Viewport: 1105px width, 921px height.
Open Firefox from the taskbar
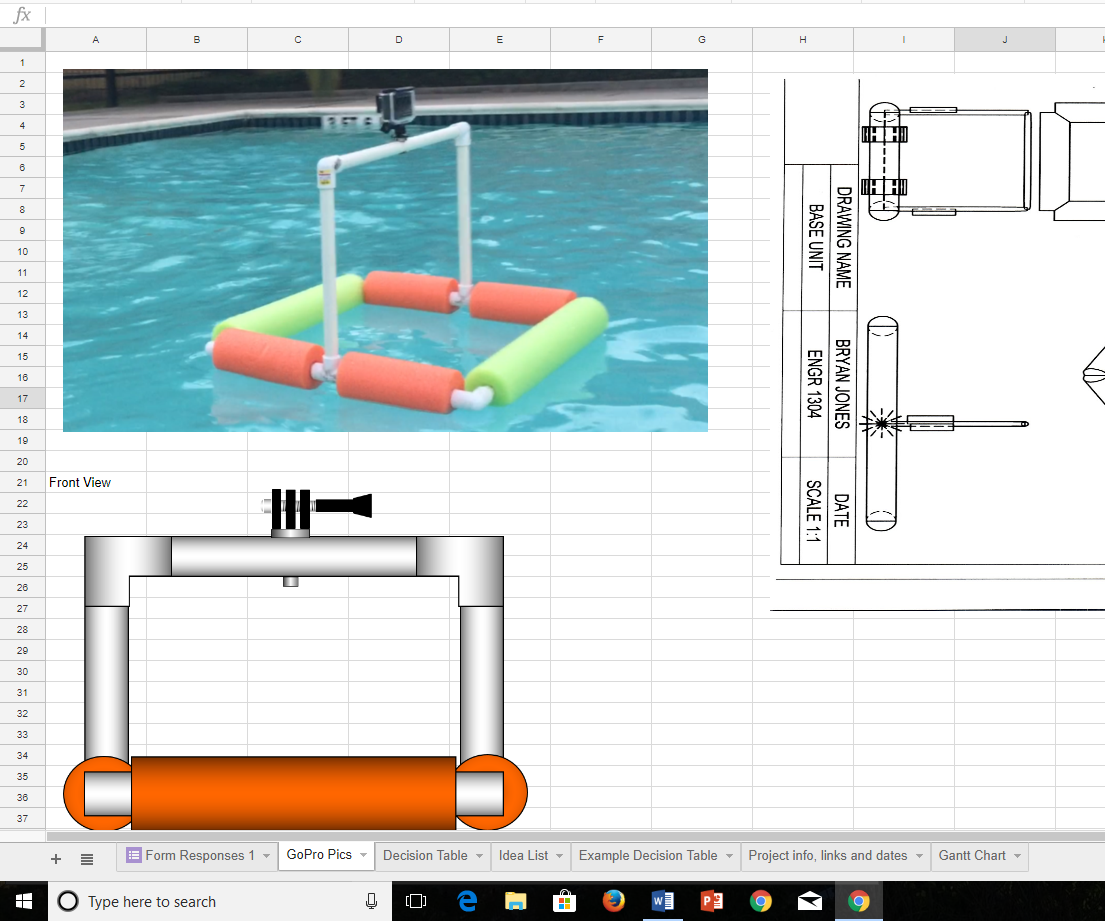[x=613, y=901]
